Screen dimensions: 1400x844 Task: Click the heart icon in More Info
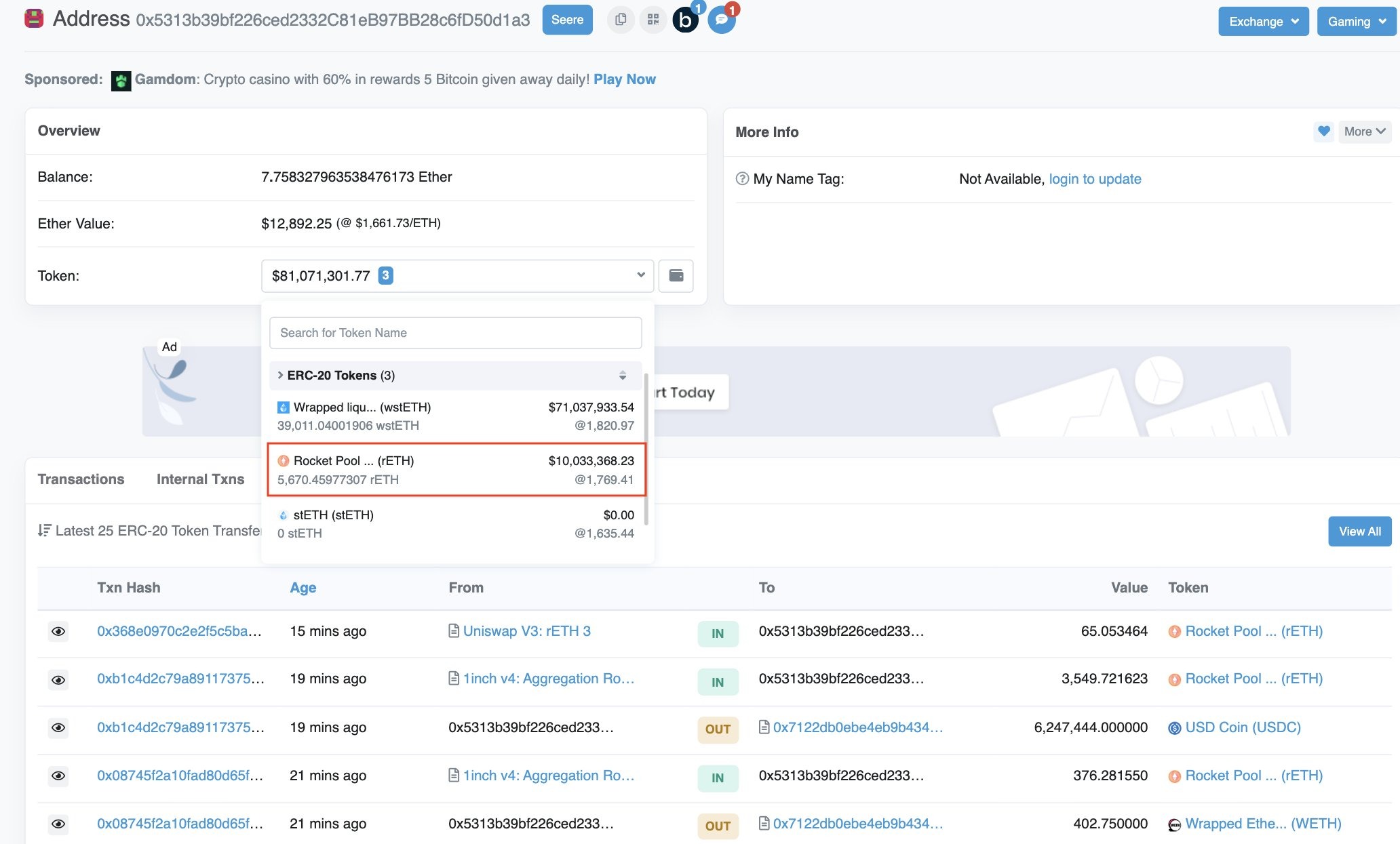click(x=1323, y=132)
